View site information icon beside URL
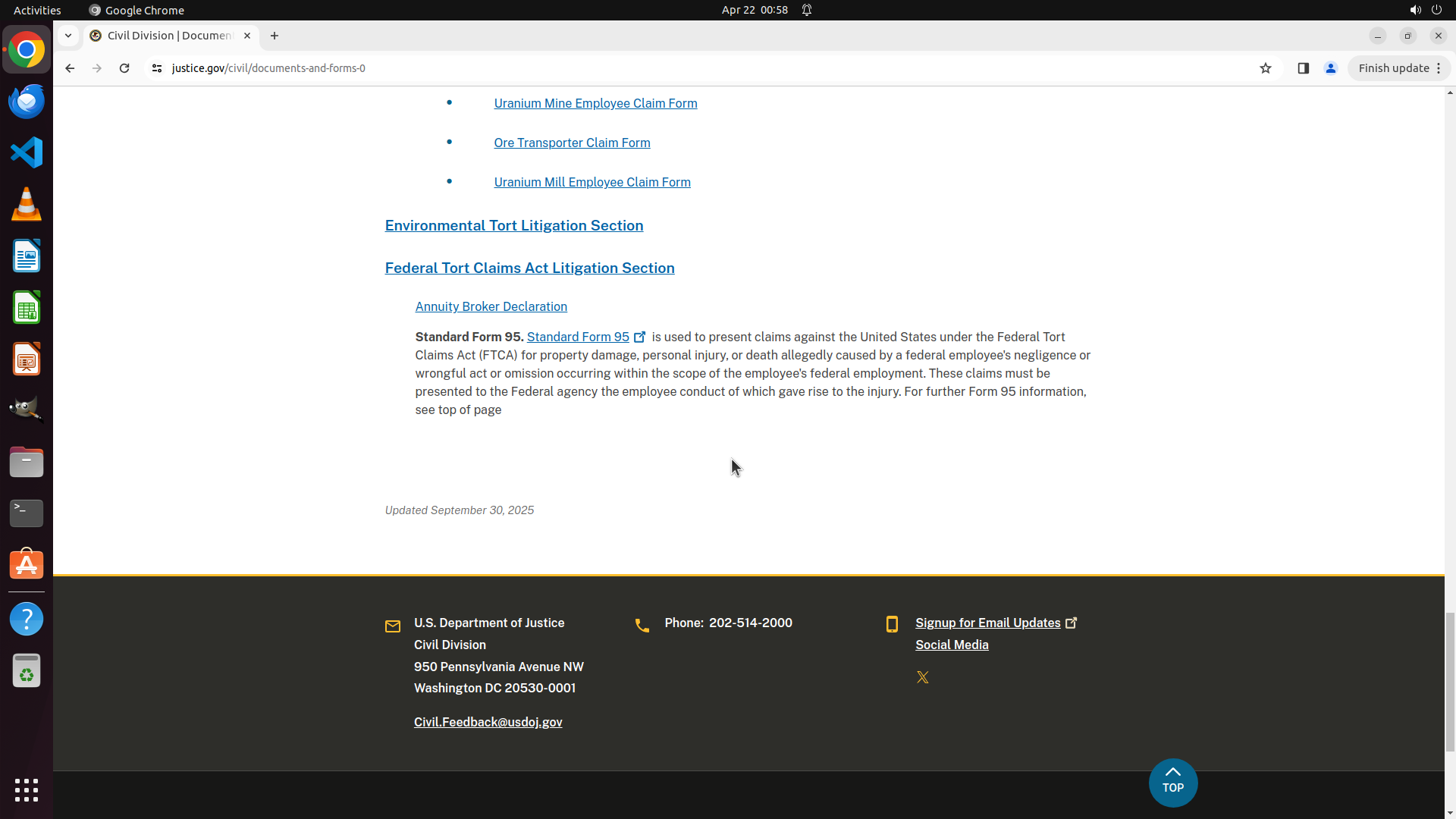 coord(157,68)
